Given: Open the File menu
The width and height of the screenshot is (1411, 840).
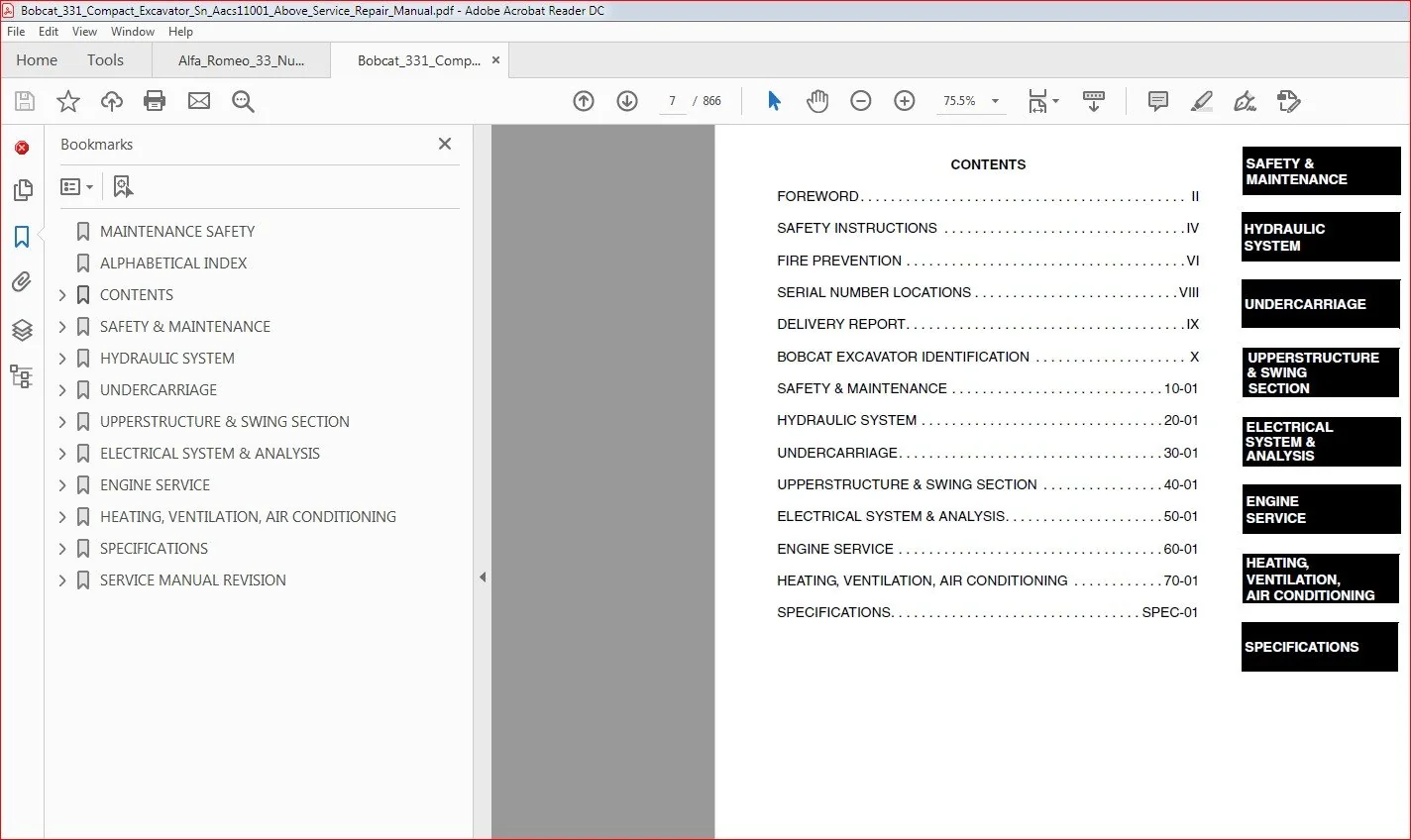Looking at the screenshot, I should click(16, 32).
